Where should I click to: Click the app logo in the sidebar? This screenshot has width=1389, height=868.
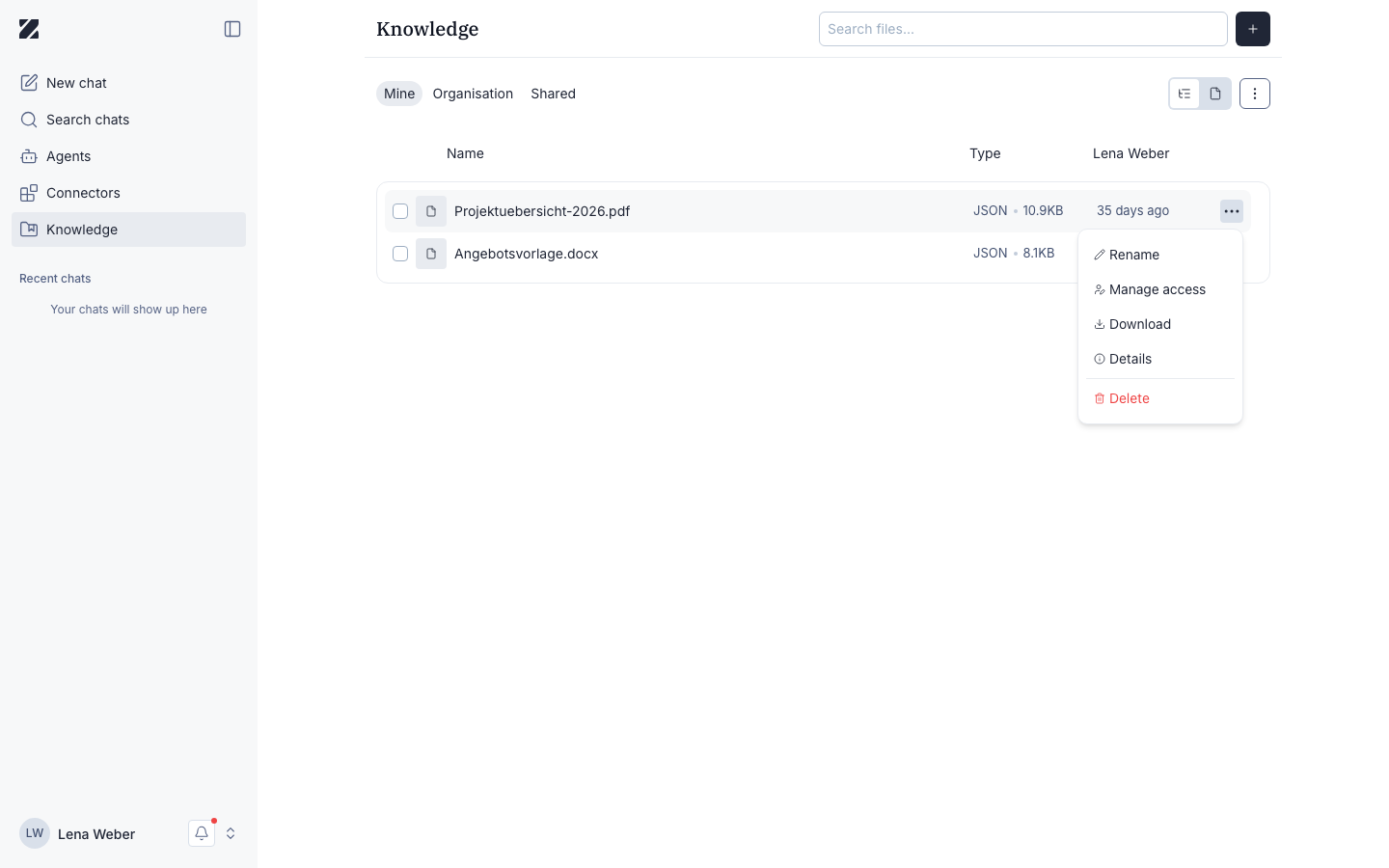[x=29, y=29]
